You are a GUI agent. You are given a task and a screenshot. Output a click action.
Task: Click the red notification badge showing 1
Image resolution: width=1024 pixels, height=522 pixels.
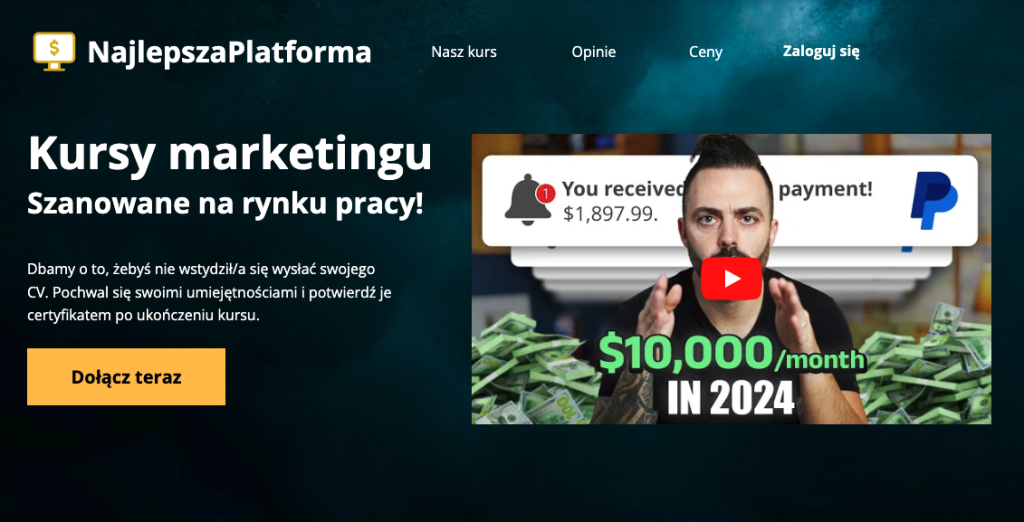545,193
